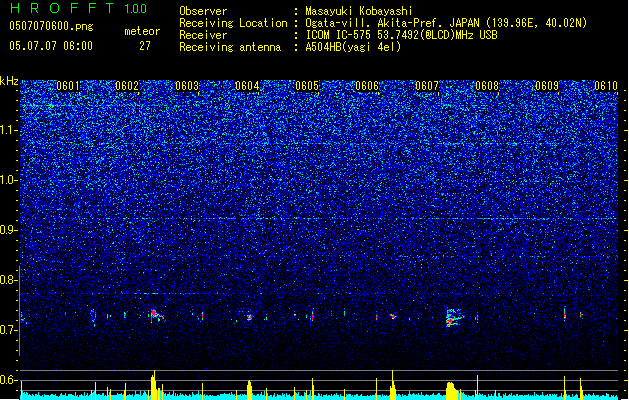Click the Observer label
Image resolution: width=629 pixels, height=400 pixels.
point(203,11)
